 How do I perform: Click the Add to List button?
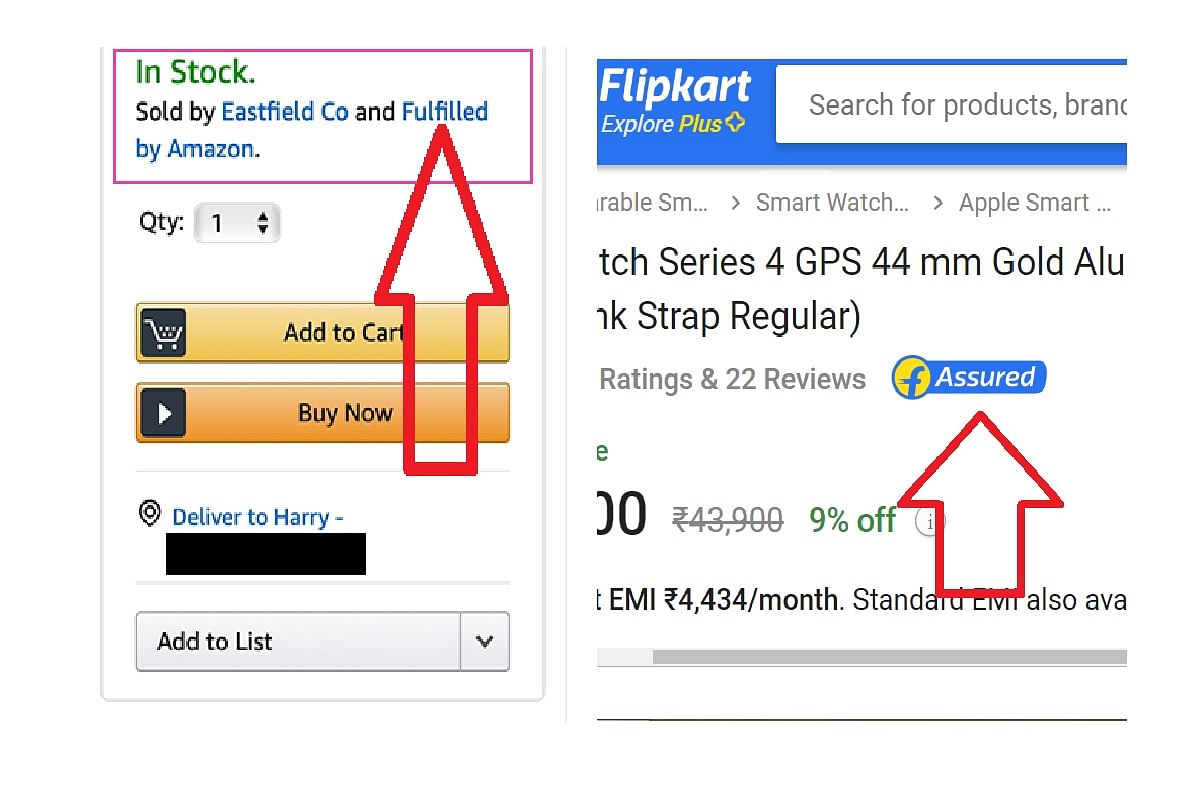pyautogui.click(x=298, y=641)
